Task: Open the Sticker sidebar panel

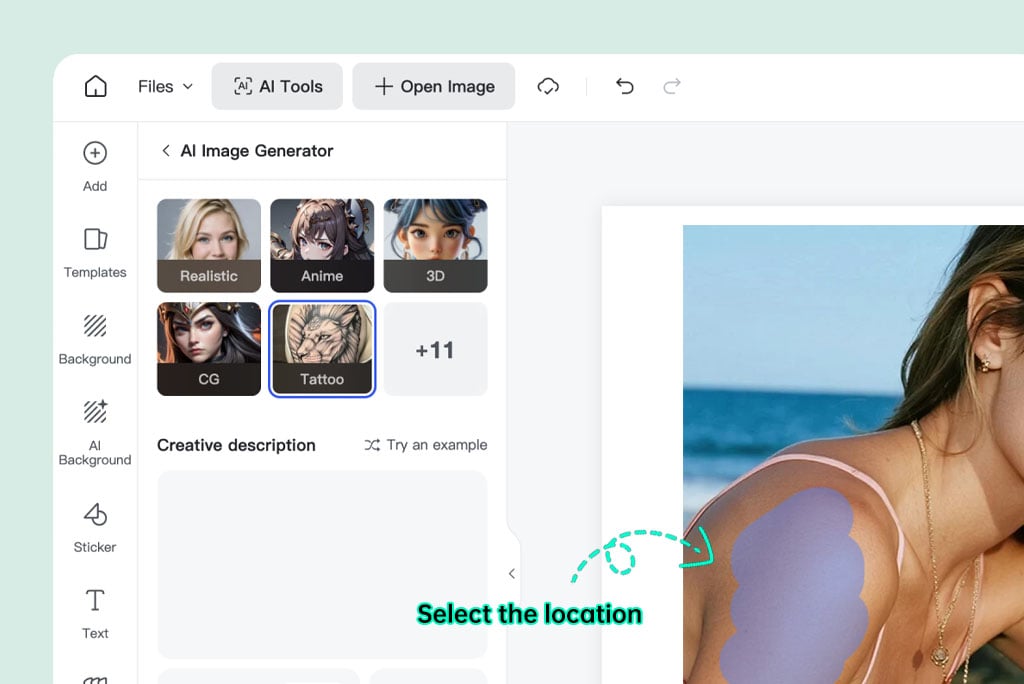Action: 95,528
